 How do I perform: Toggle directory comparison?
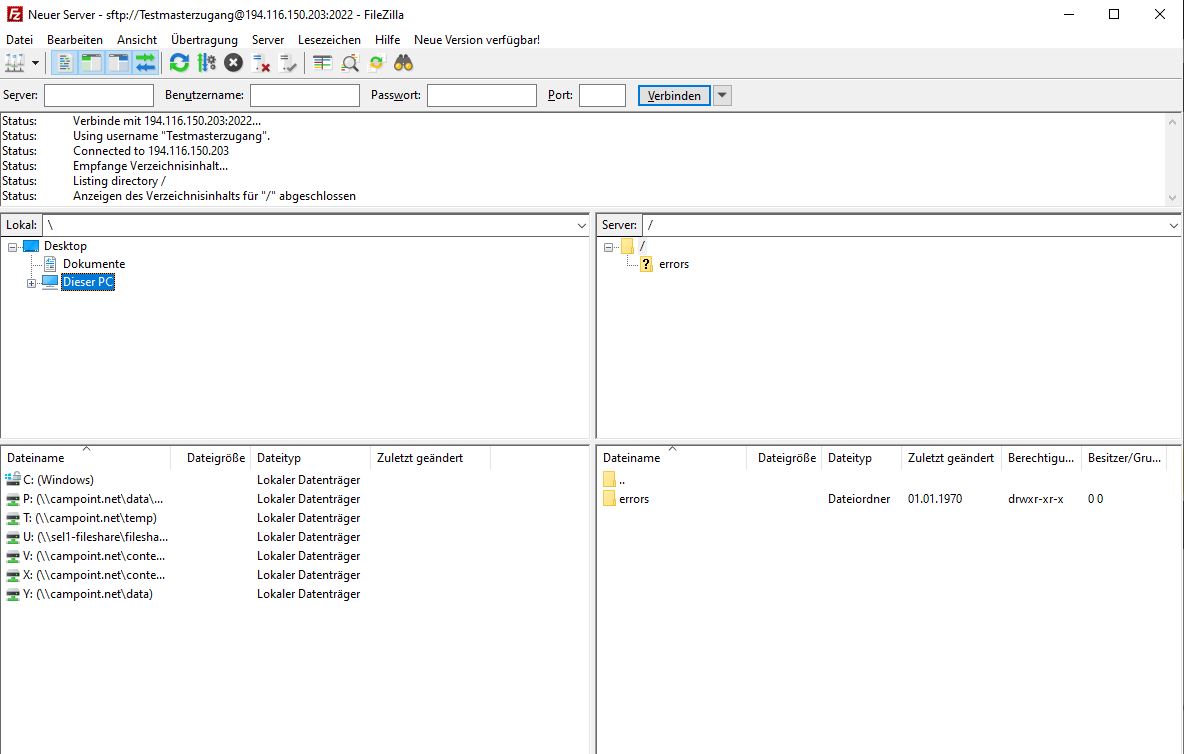(350, 63)
